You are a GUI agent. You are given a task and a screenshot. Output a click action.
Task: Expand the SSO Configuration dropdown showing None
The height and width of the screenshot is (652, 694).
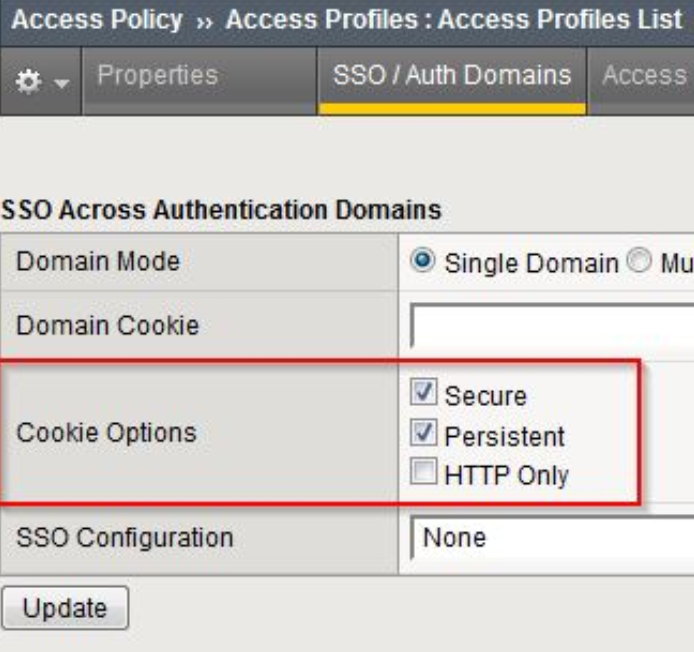552,537
